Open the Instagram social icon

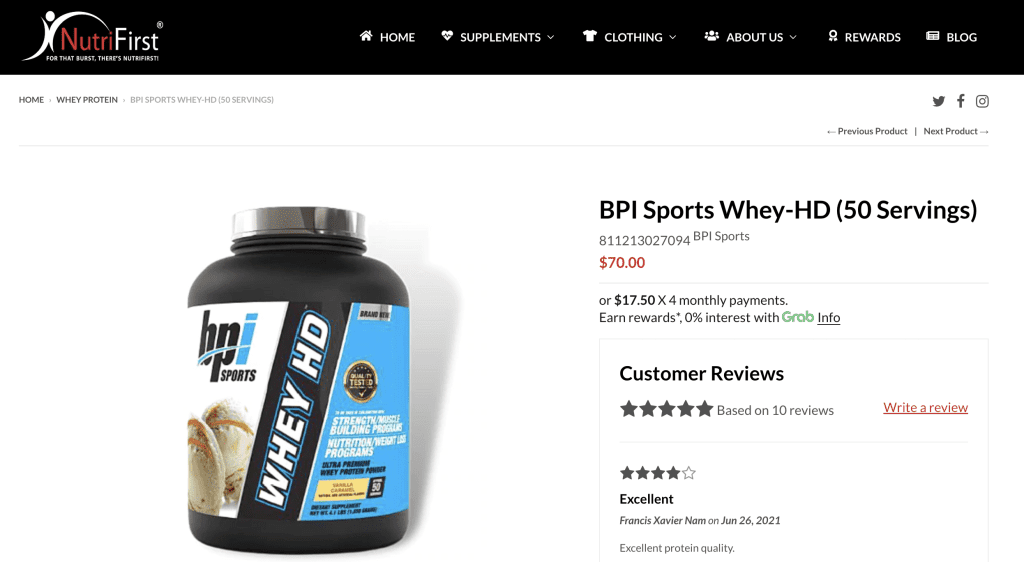[x=982, y=101]
